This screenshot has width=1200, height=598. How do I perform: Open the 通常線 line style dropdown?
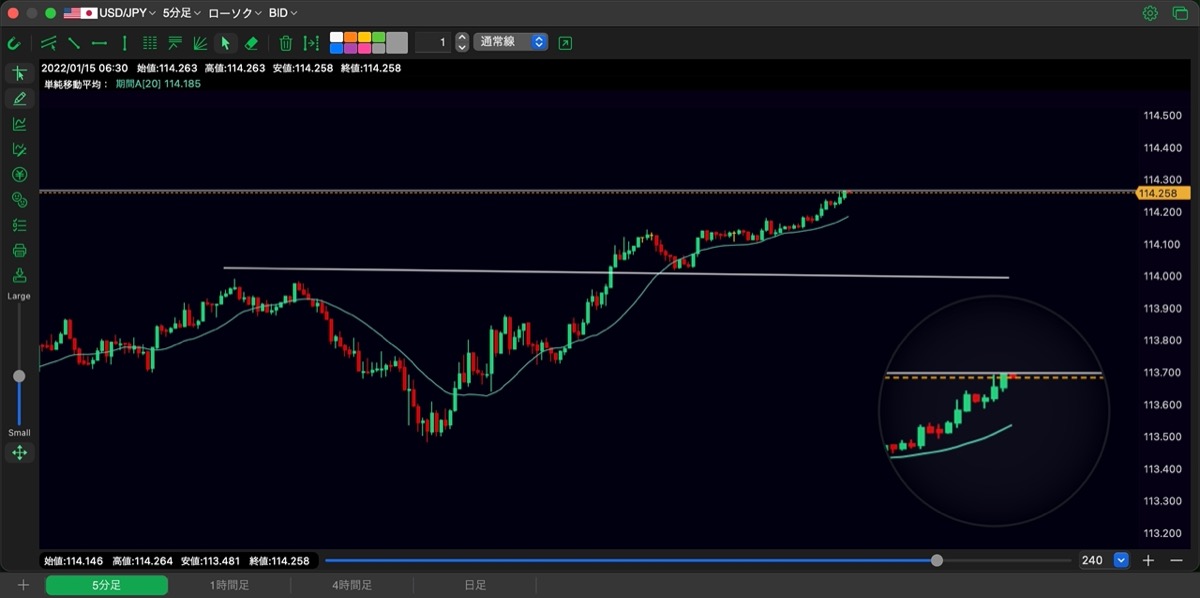[511, 42]
